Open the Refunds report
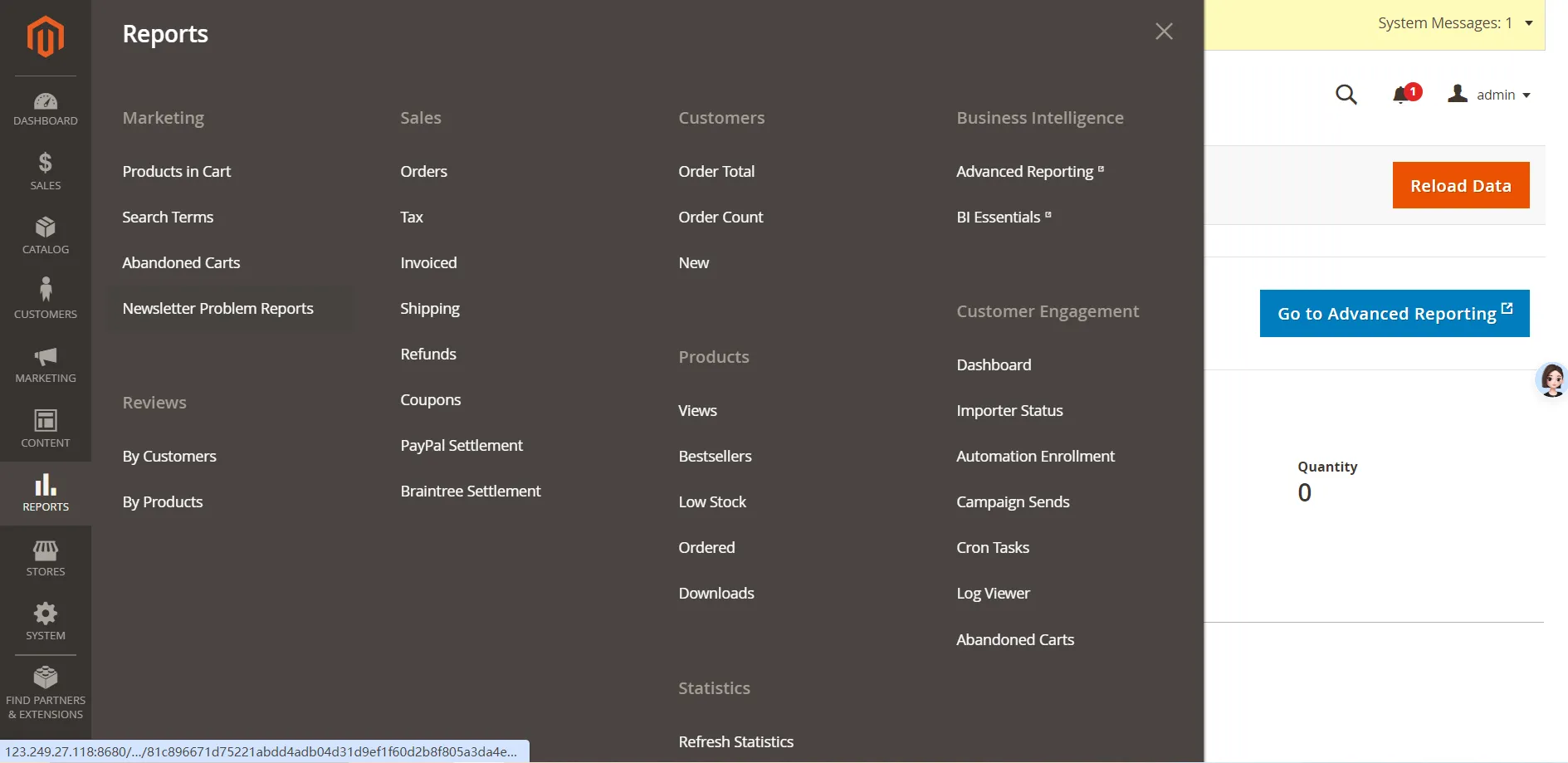The image size is (1568, 763). coord(428,355)
